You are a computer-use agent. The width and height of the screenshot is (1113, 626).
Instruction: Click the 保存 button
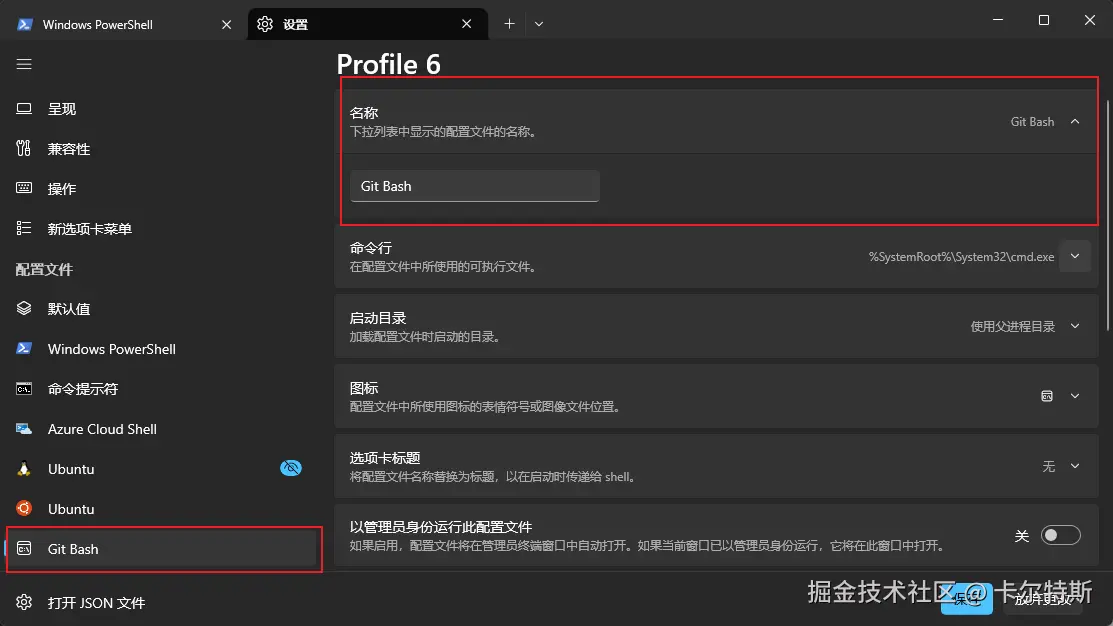point(965,600)
